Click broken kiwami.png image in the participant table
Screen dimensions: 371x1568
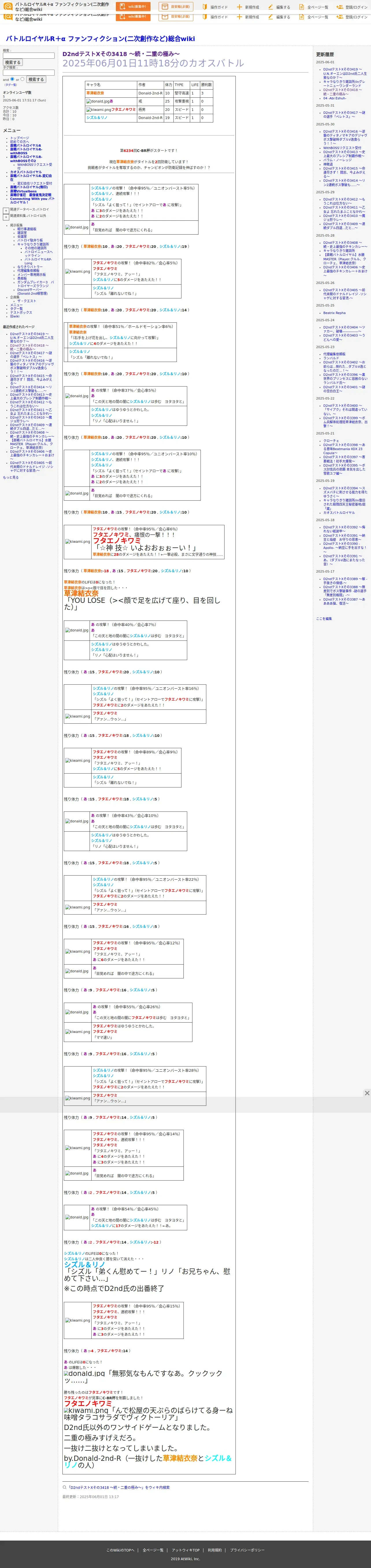click(x=99, y=109)
